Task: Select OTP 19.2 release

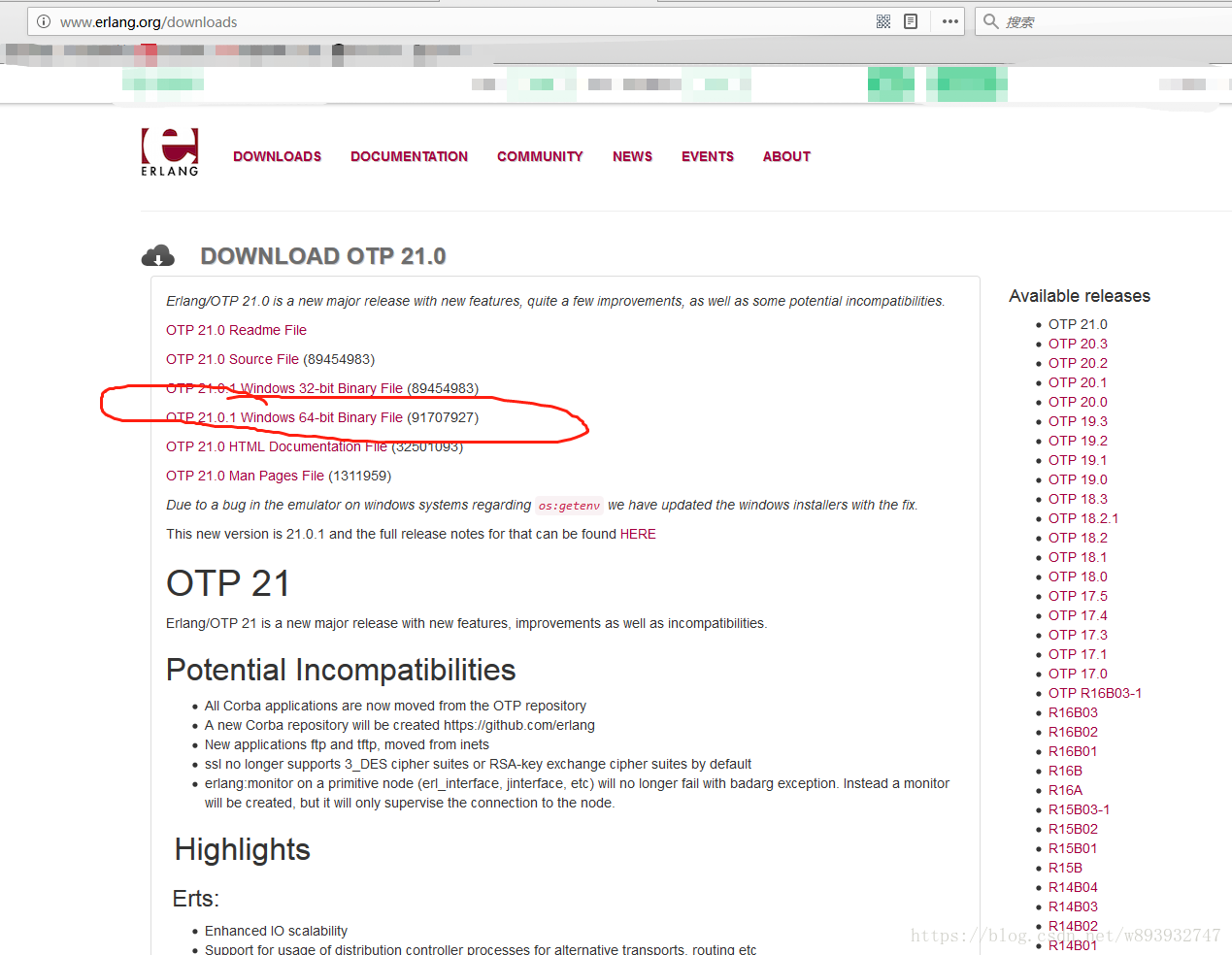Action: [x=1078, y=441]
